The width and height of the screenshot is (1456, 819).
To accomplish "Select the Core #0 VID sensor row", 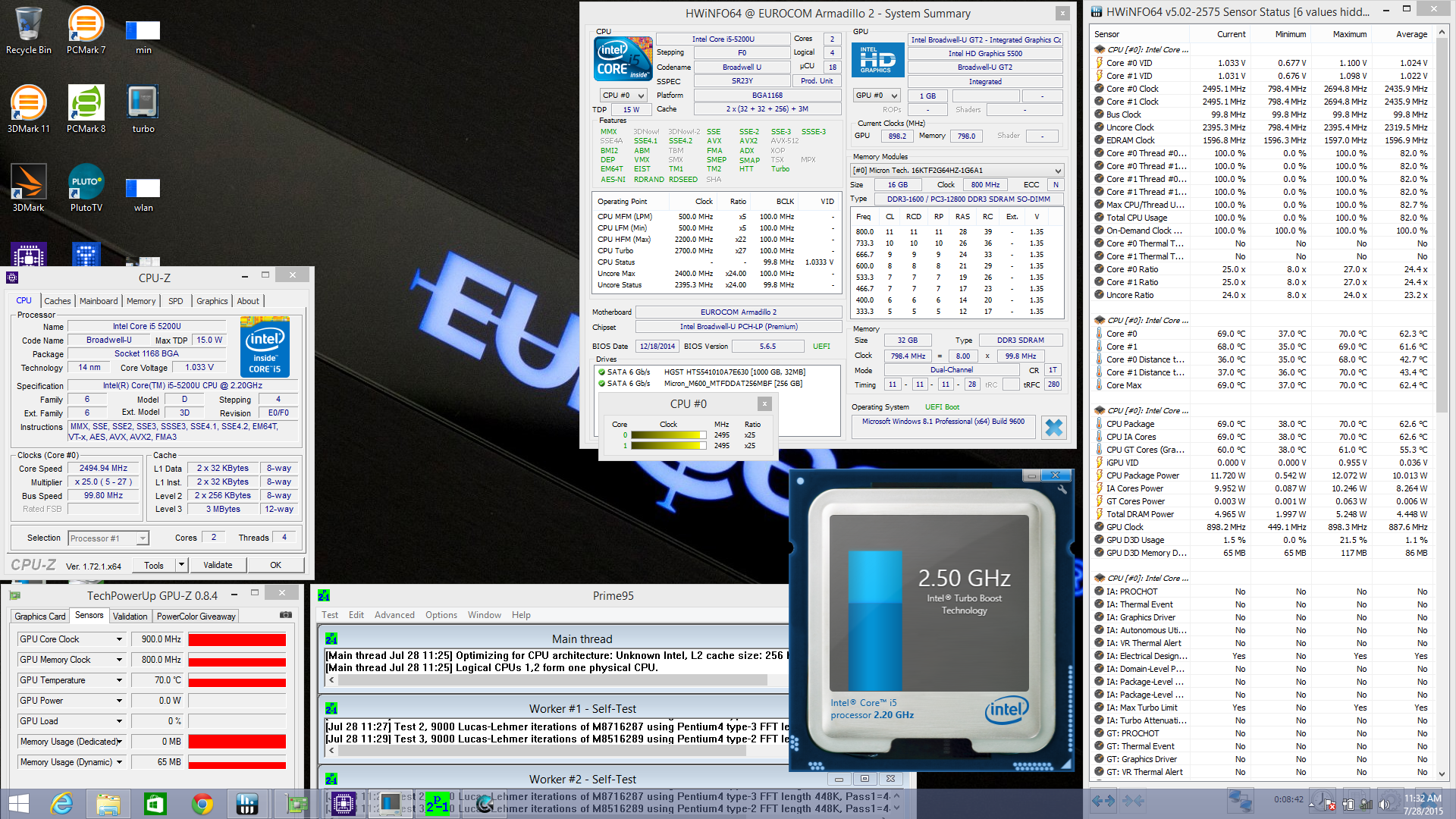I will click(x=1262, y=63).
